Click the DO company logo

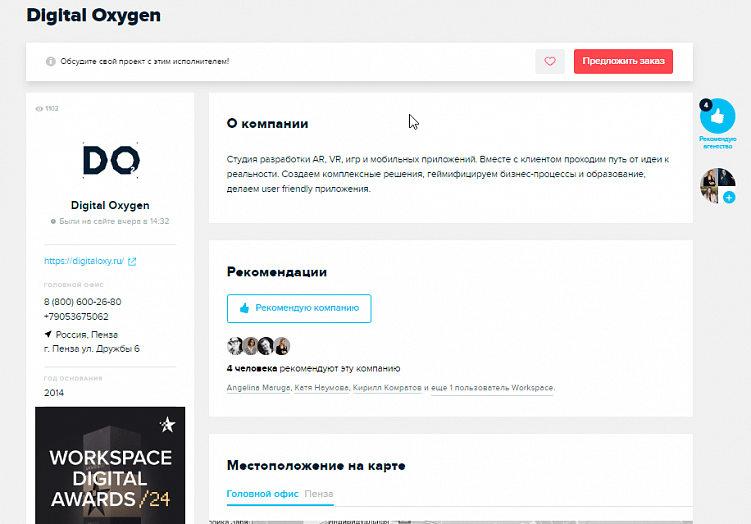click(x=111, y=160)
